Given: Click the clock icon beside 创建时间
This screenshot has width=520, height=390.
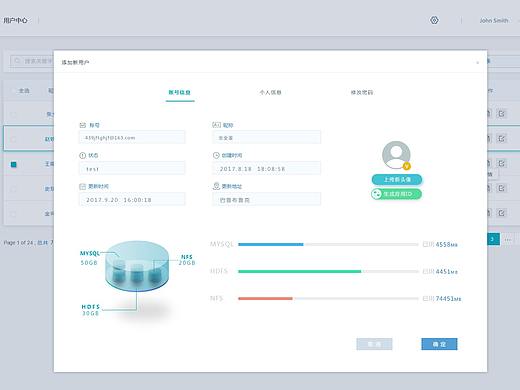Looking at the screenshot, I should click(216, 155).
